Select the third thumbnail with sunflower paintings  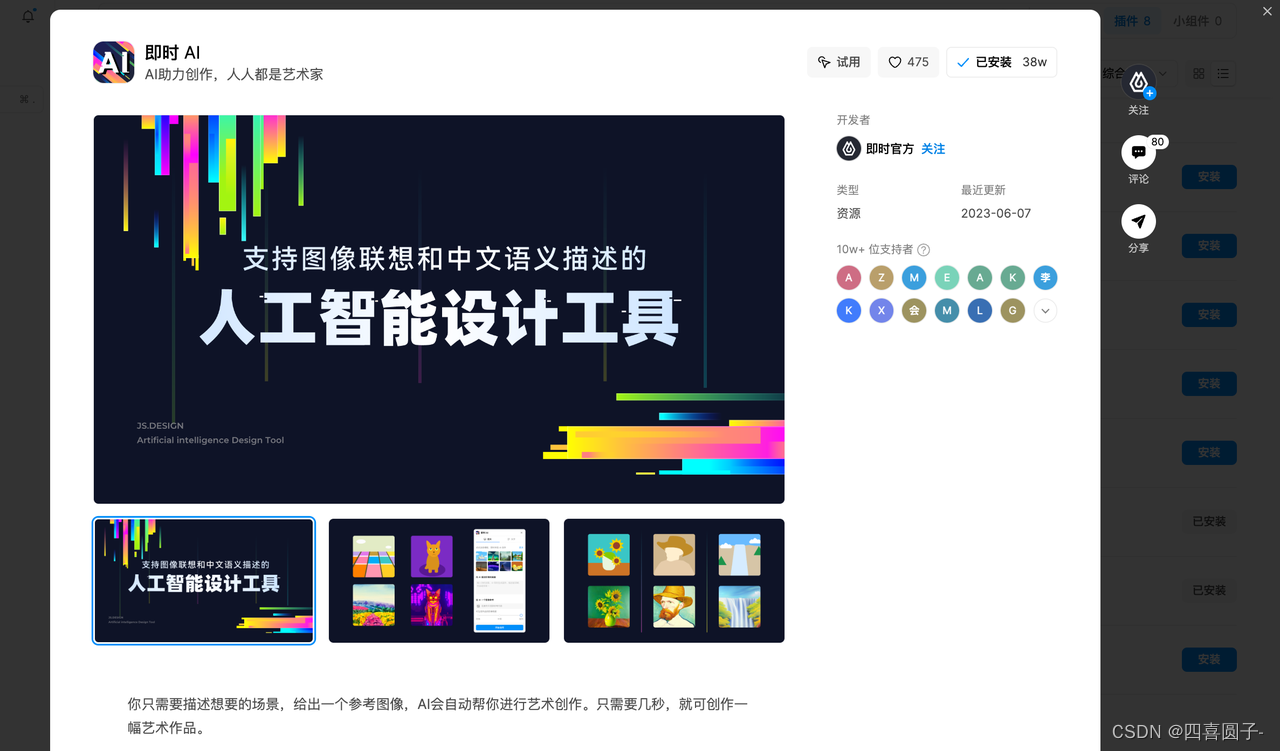pos(674,580)
